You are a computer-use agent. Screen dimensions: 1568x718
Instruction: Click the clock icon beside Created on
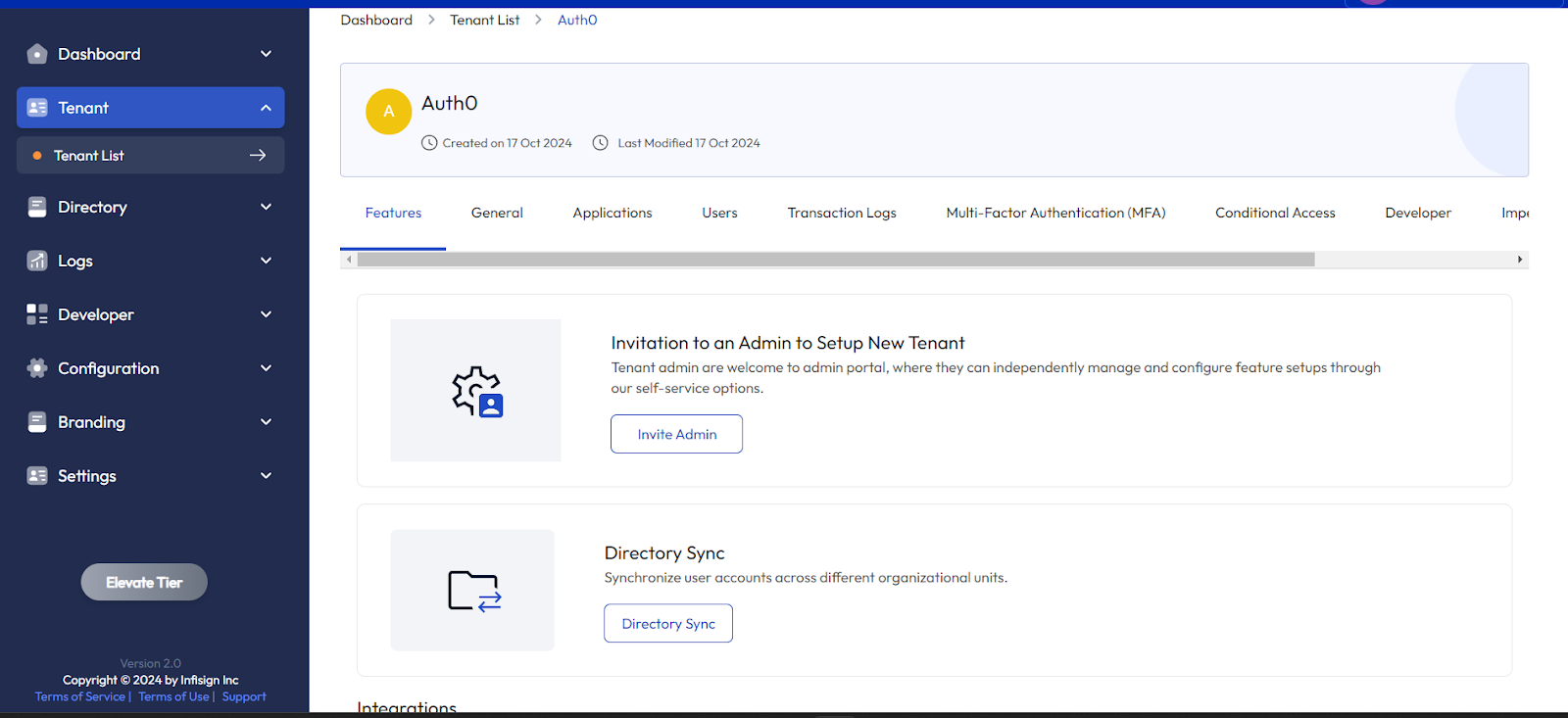pyautogui.click(x=429, y=143)
